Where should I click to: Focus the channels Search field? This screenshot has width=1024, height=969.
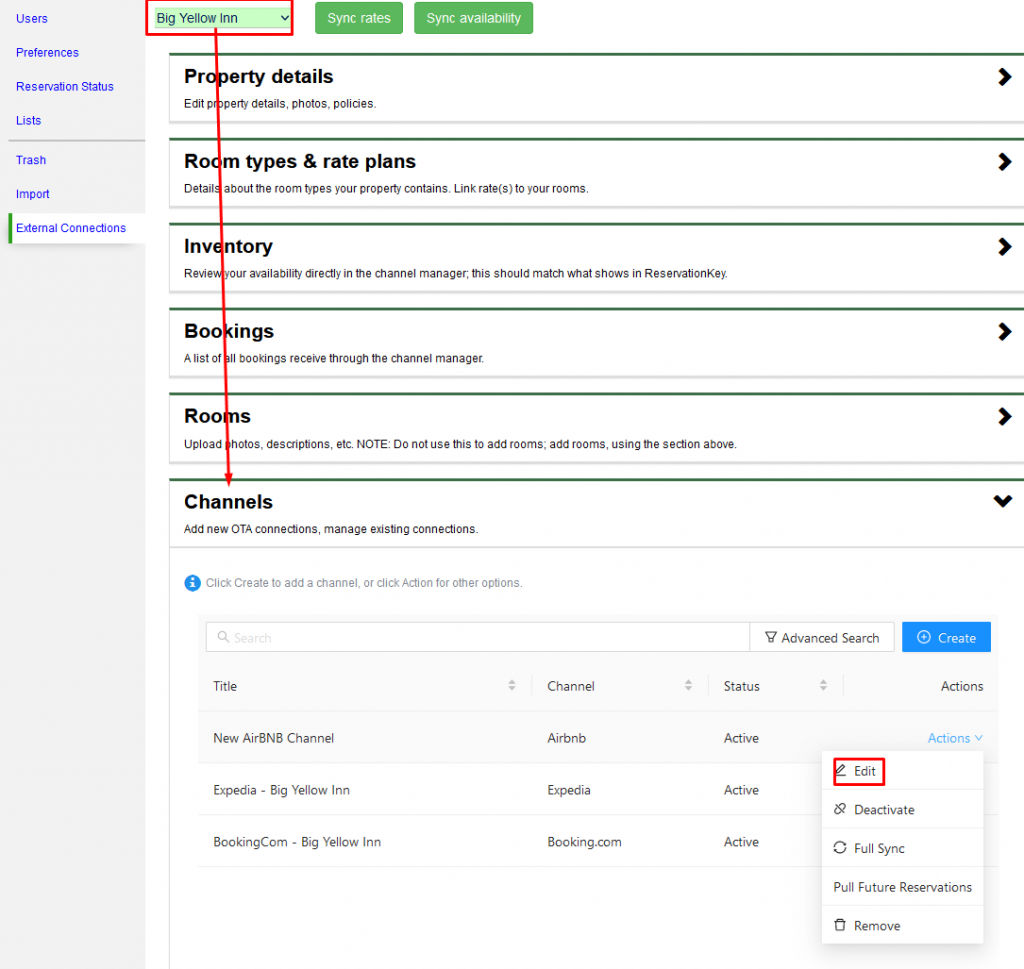[477, 637]
